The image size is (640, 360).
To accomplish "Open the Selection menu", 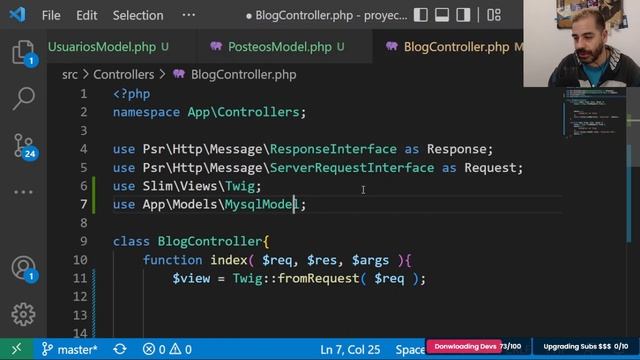I will [138, 16].
